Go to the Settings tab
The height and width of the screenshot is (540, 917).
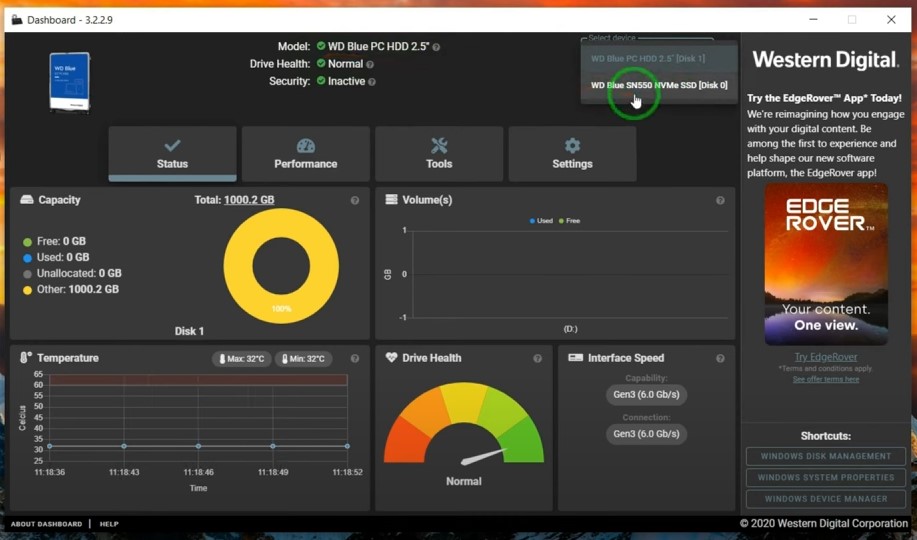[572, 154]
